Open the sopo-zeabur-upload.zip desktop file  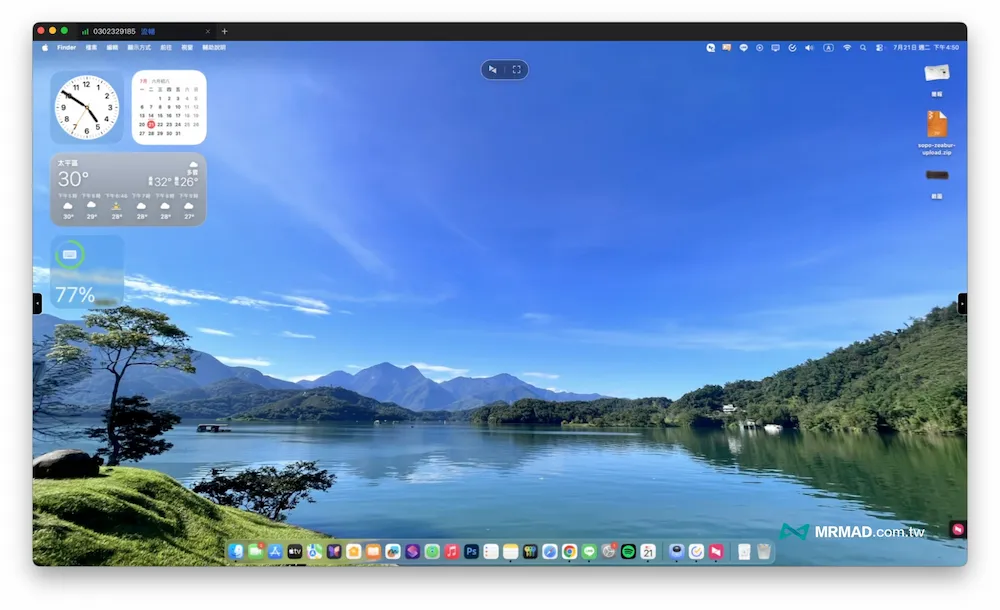[937, 133]
